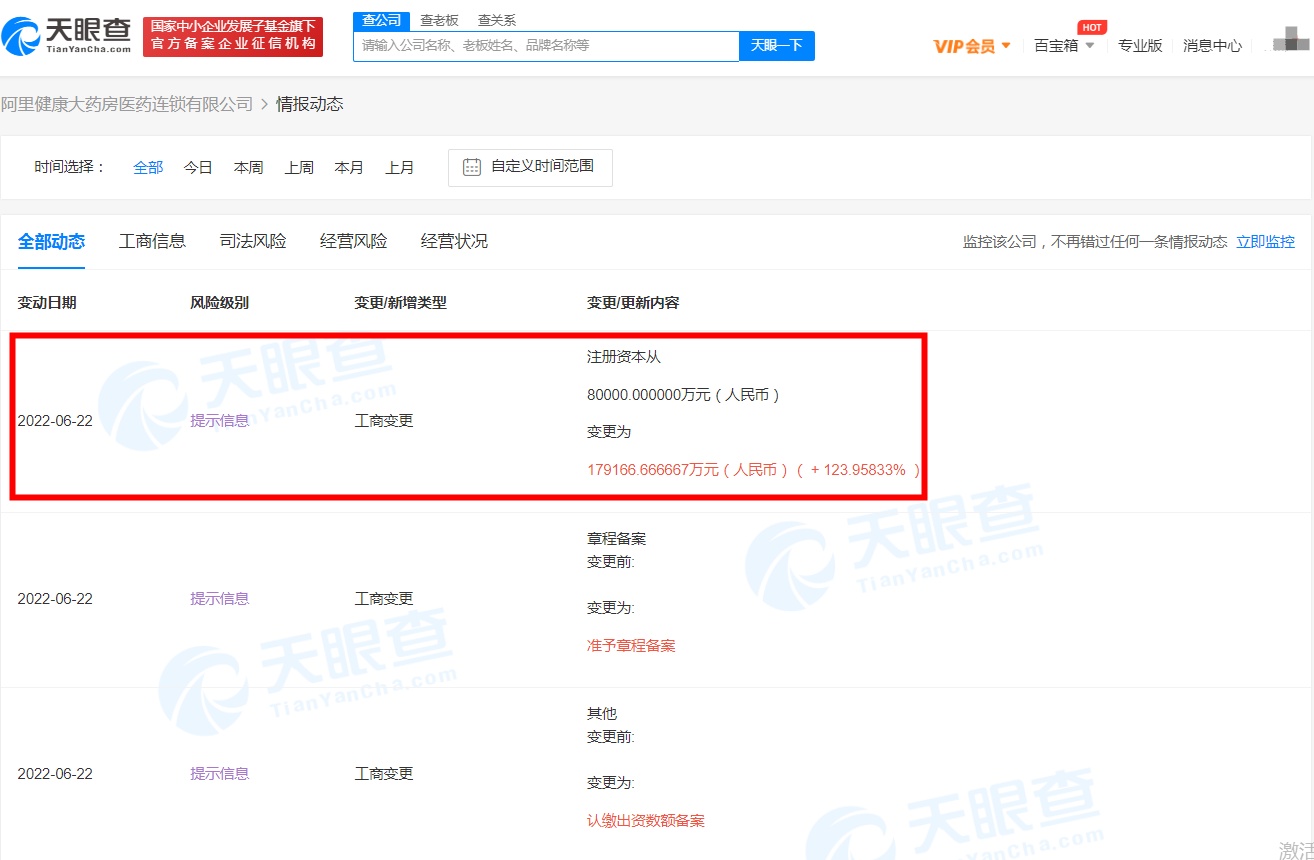The height and width of the screenshot is (860, 1314).
Task: Open the 司法风险 tab
Action: (253, 241)
